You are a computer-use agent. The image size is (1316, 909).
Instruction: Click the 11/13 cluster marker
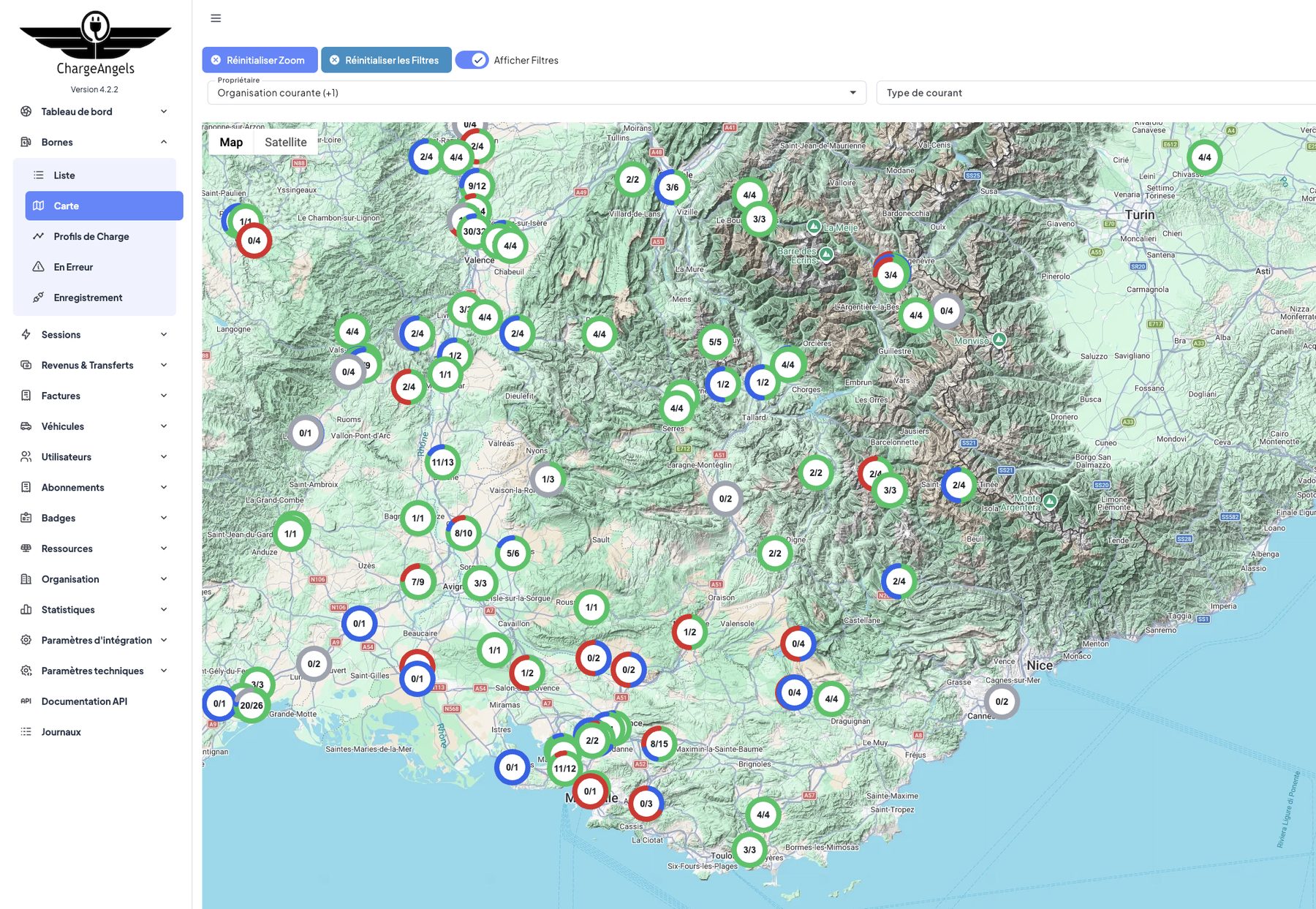point(442,462)
